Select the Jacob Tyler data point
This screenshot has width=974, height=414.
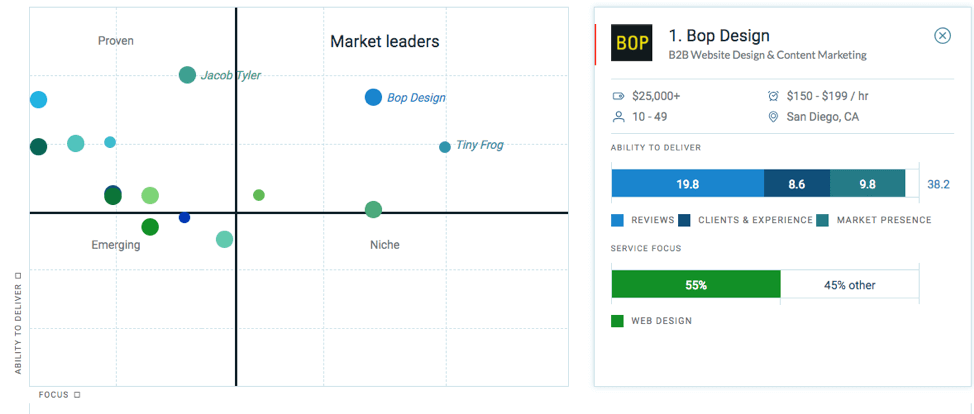click(x=188, y=75)
